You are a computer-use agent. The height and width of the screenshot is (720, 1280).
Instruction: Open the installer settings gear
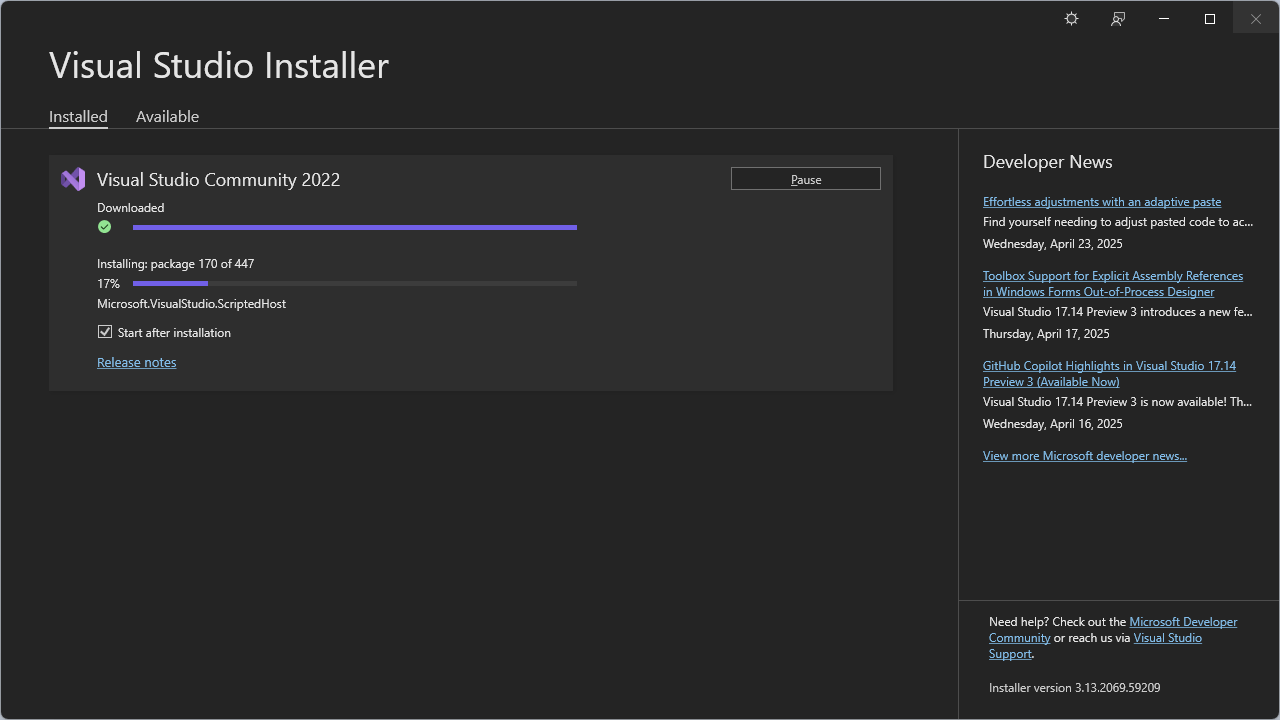[1071, 18]
